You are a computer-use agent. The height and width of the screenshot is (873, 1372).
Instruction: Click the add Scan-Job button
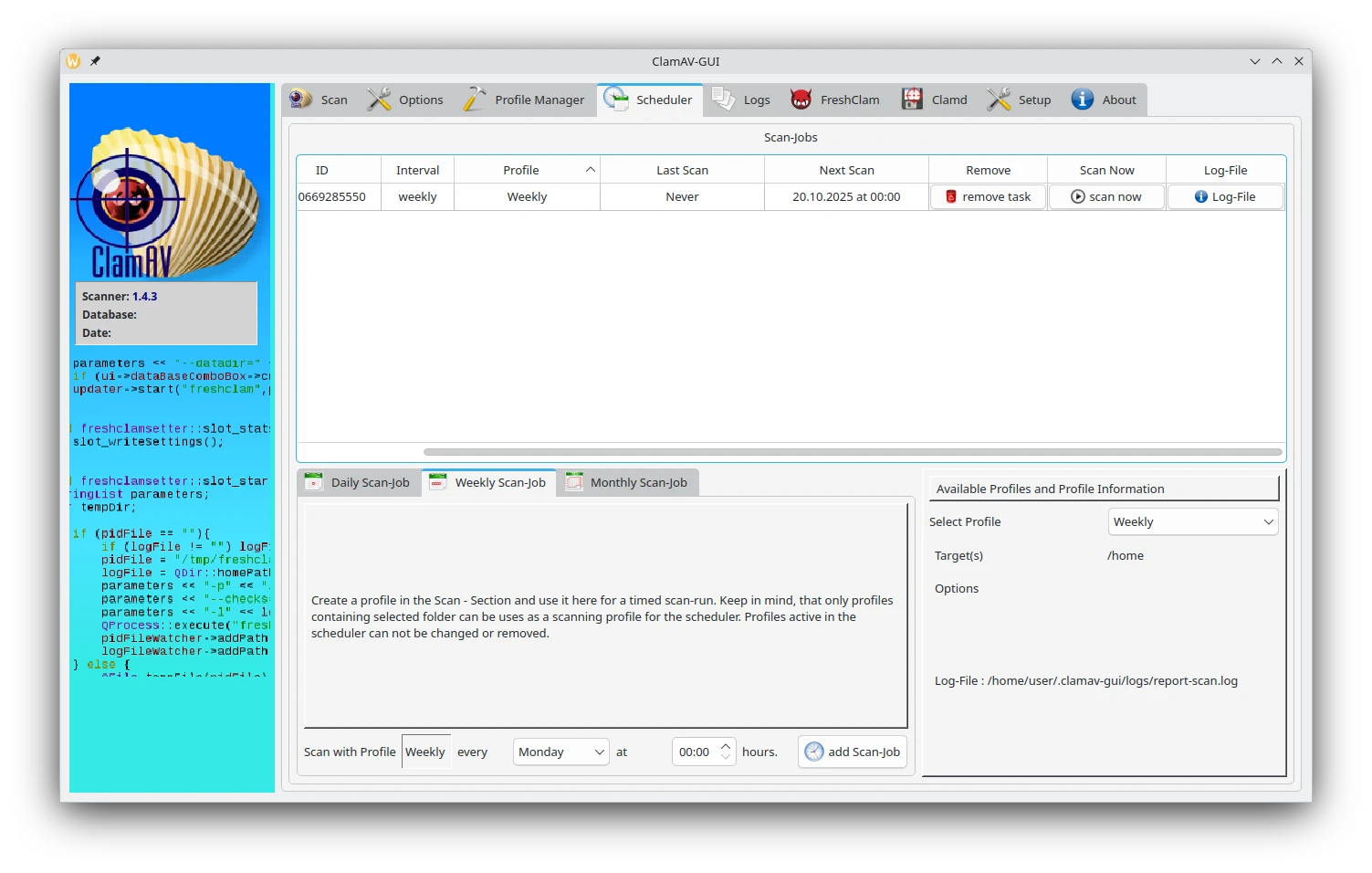tap(853, 752)
